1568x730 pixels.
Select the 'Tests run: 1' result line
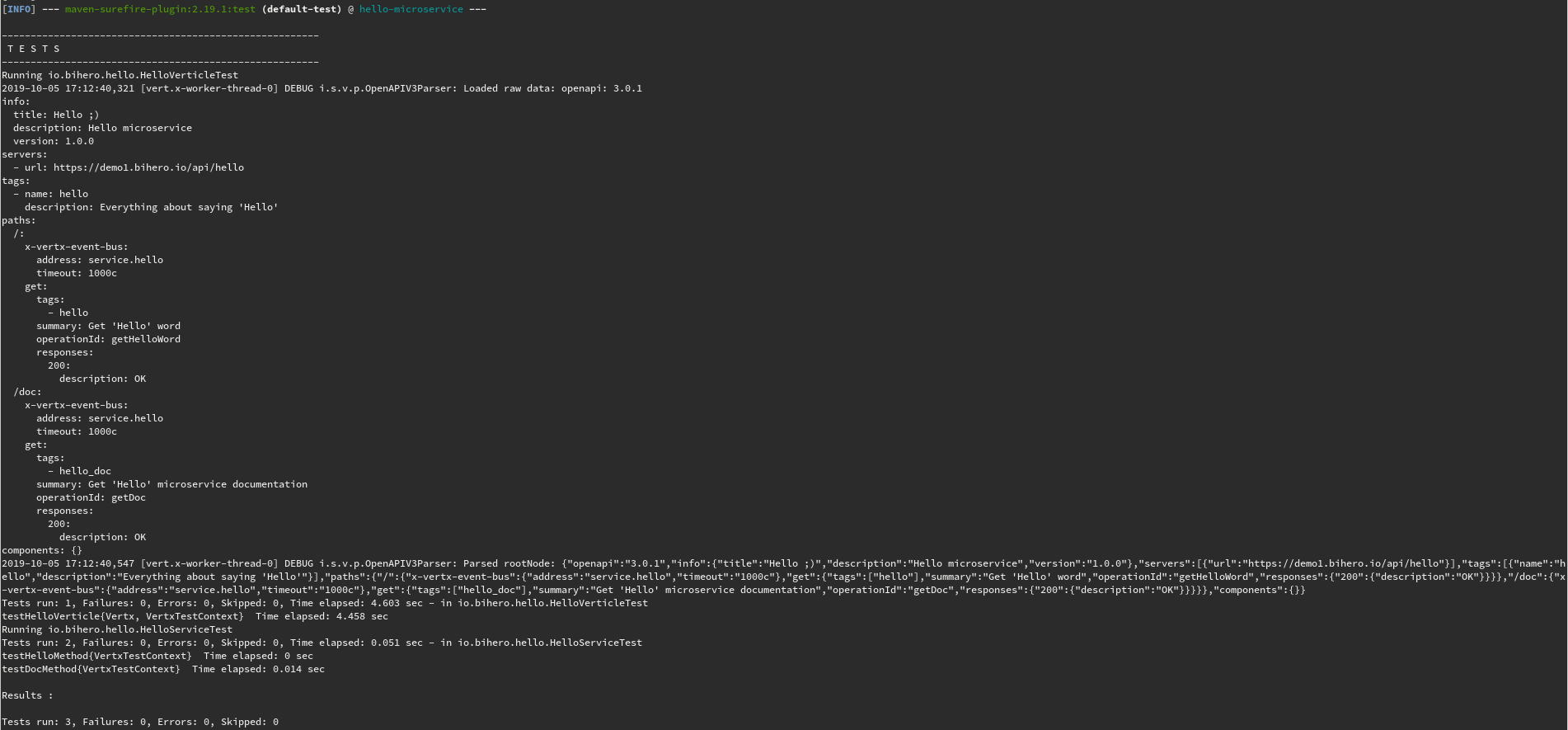tap(325, 603)
